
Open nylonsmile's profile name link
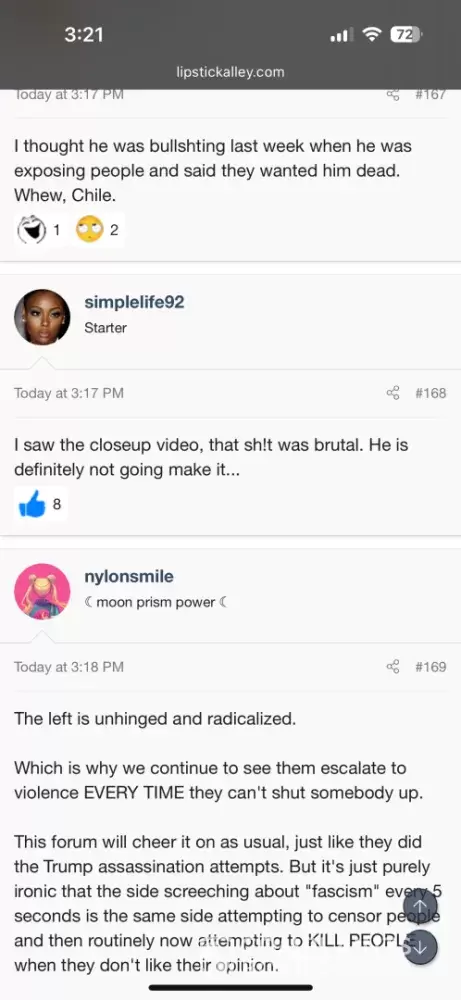point(129,577)
